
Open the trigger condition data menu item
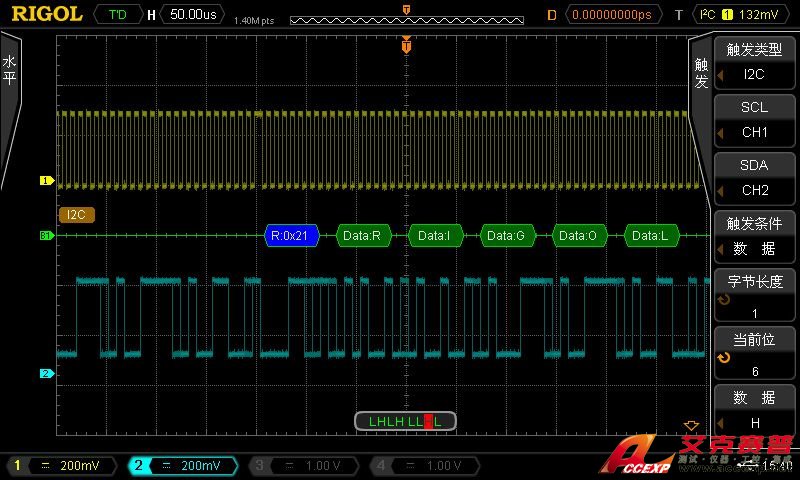(x=754, y=236)
